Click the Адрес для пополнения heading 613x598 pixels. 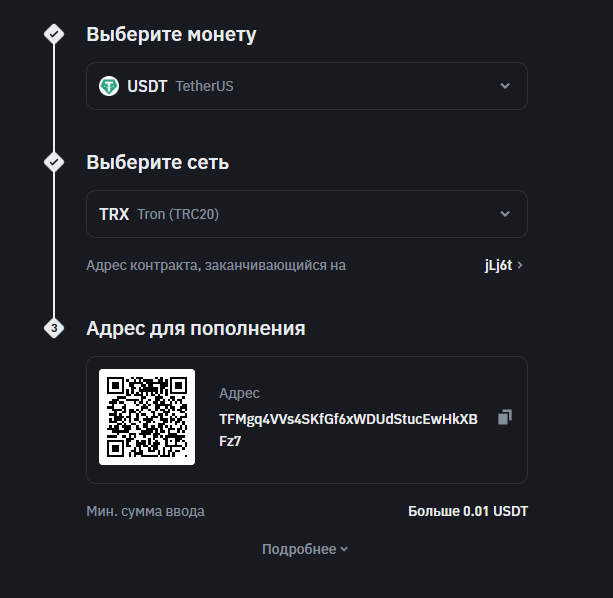[x=196, y=328]
